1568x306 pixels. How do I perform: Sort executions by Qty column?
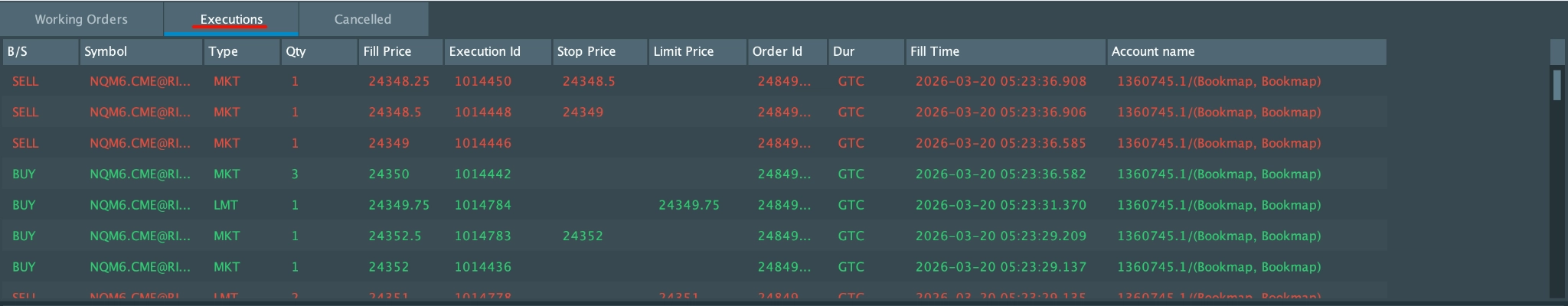coord(318,52)
